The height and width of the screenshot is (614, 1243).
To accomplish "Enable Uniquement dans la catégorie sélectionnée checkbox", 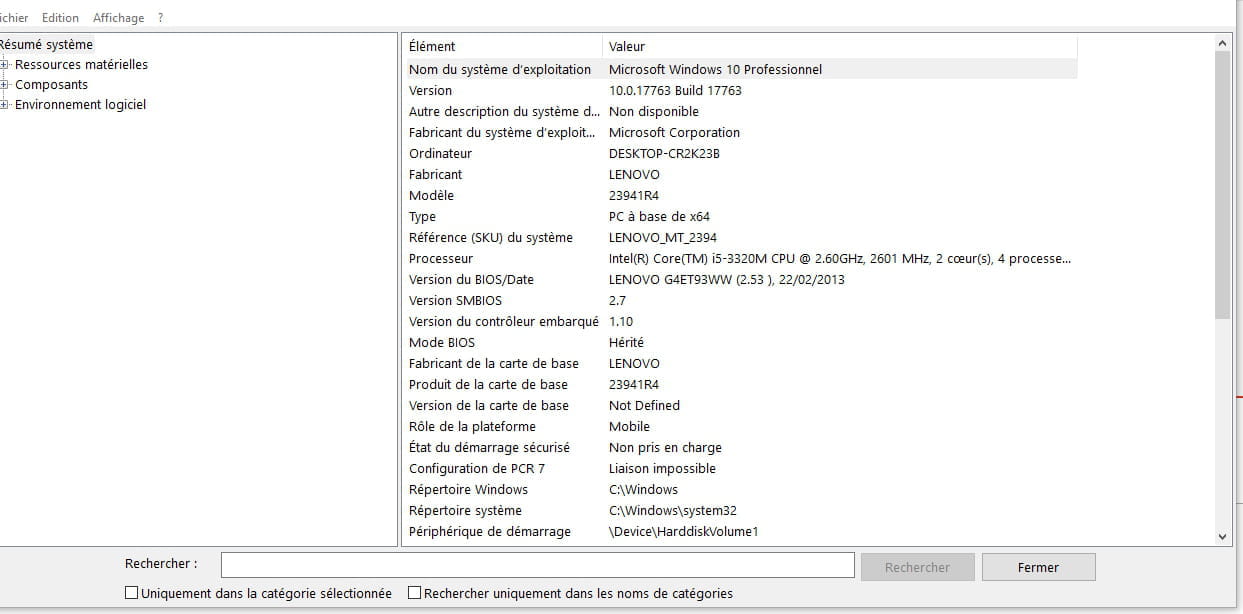I will click(131, 593).
